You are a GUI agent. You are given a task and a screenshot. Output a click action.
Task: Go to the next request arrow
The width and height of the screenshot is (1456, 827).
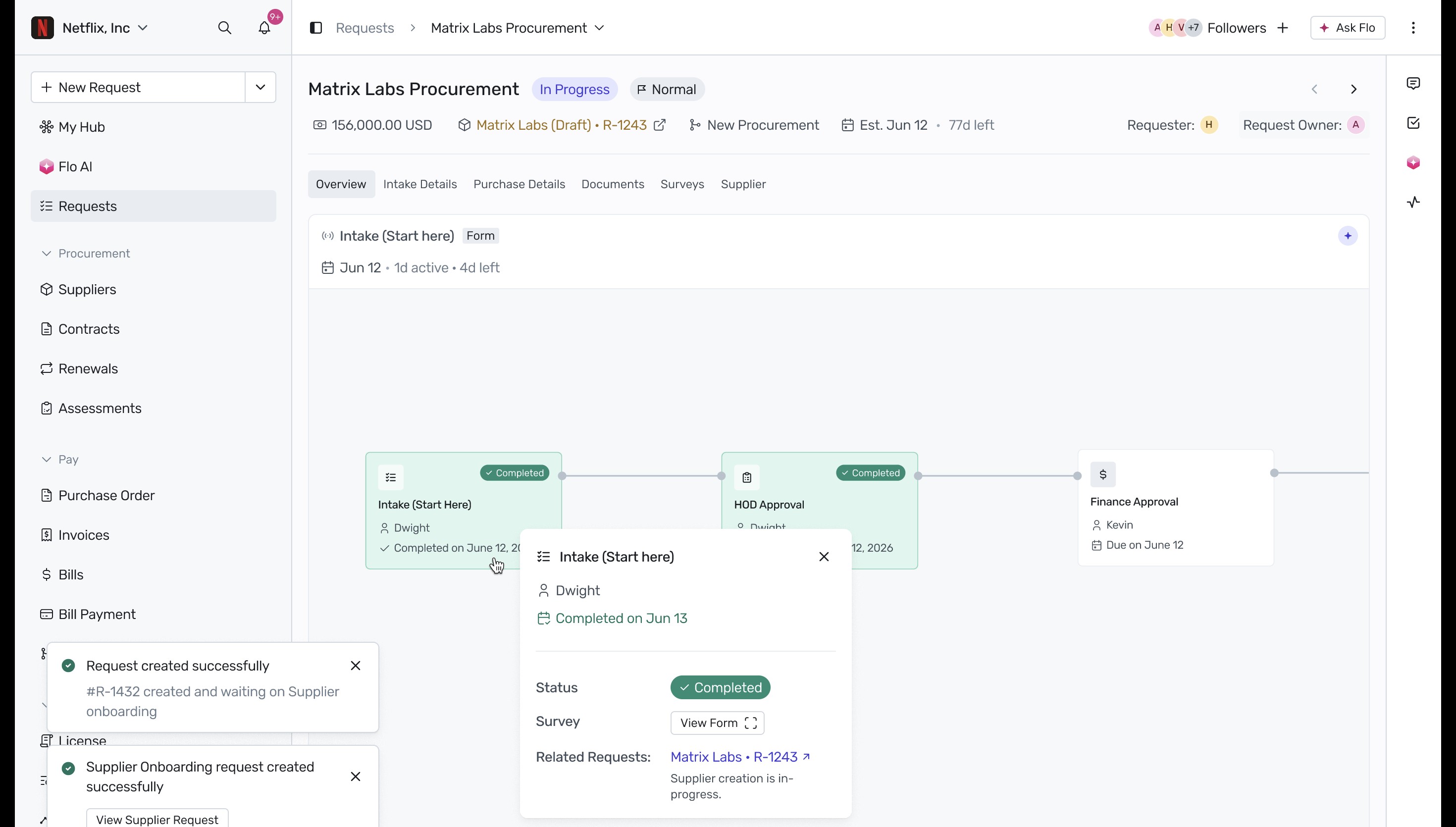click(x=1354, y=89)
